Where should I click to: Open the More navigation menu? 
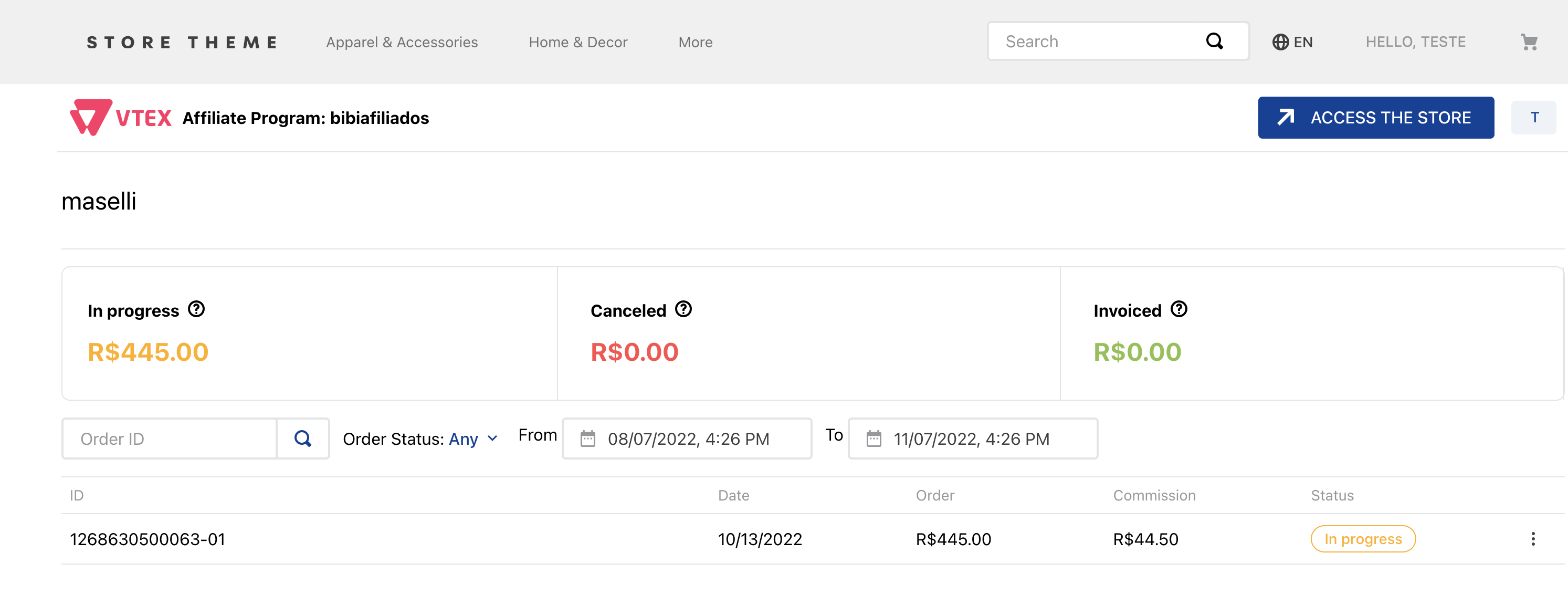(695, 42)
